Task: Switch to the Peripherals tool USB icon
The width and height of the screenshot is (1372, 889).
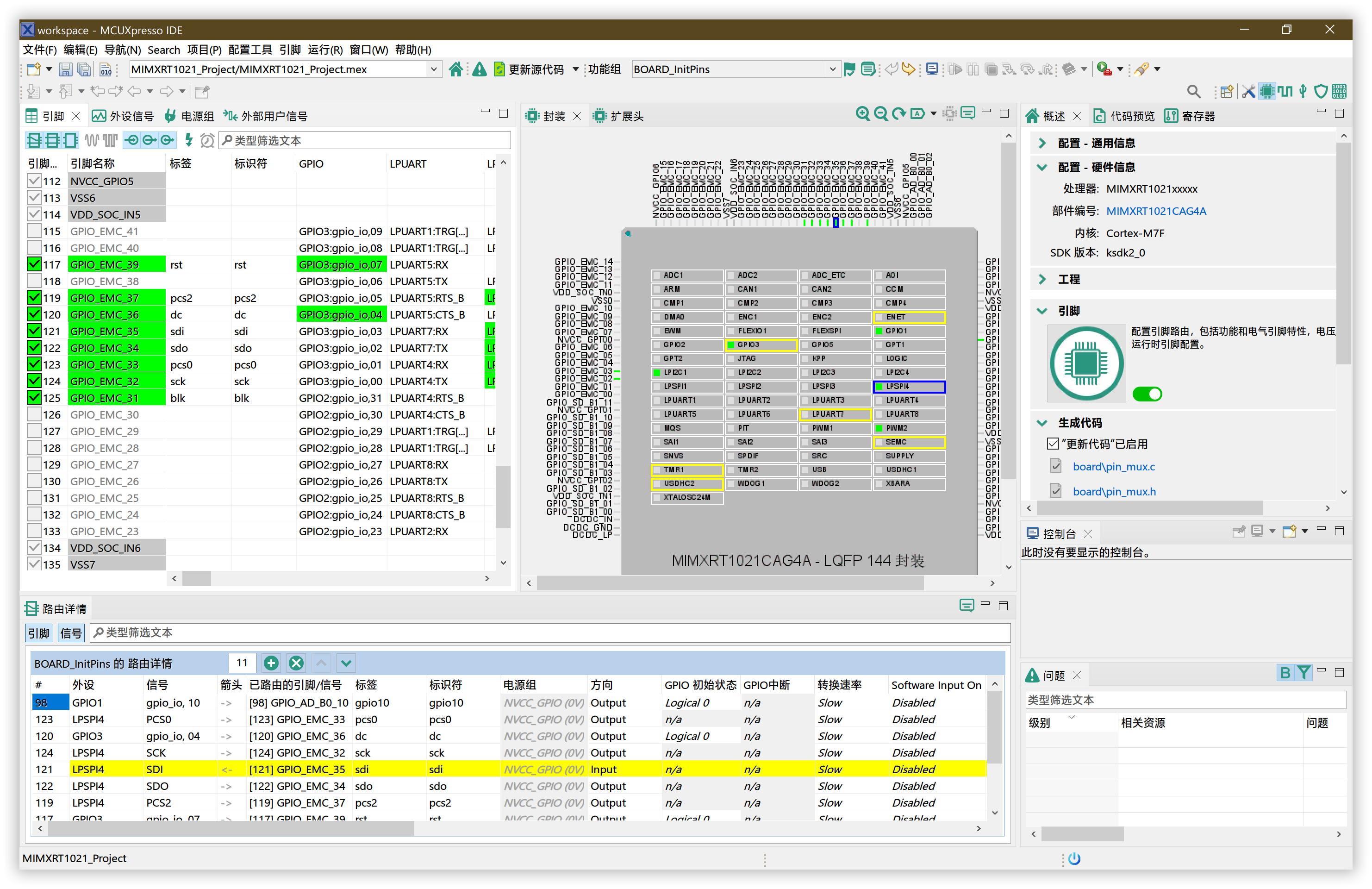Action: click(1303, 91)
